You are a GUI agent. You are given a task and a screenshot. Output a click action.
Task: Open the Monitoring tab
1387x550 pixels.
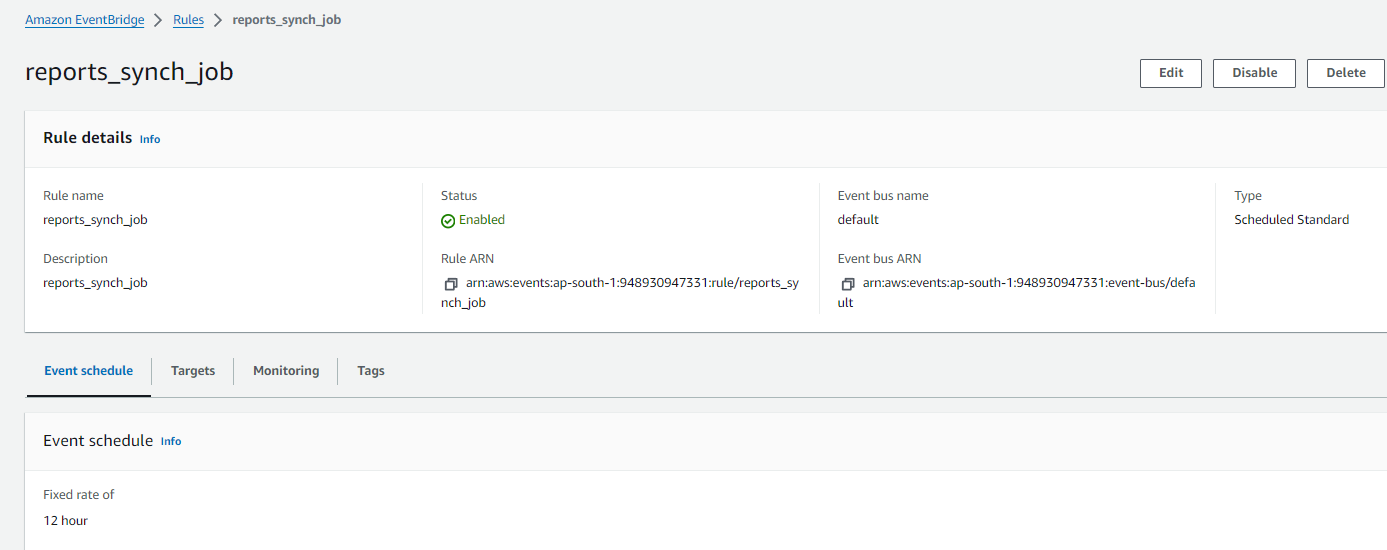coord(286,371)
